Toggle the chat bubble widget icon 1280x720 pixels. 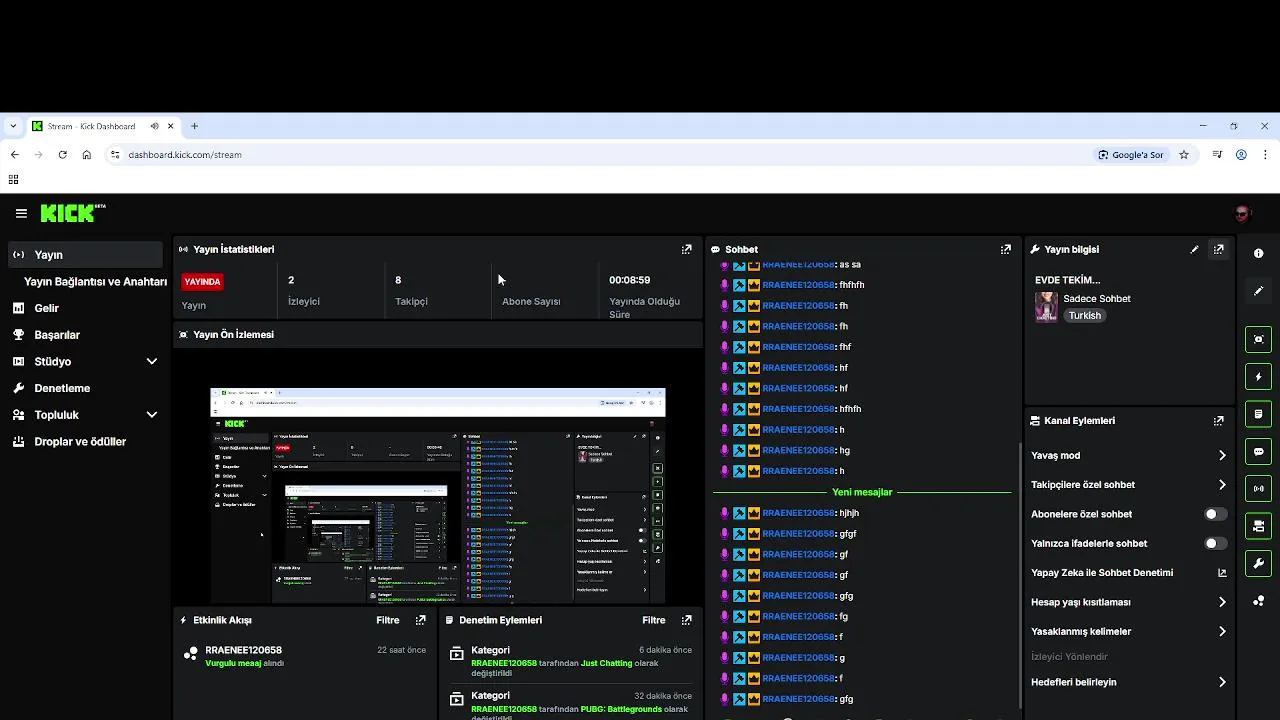coord(1258,451)
